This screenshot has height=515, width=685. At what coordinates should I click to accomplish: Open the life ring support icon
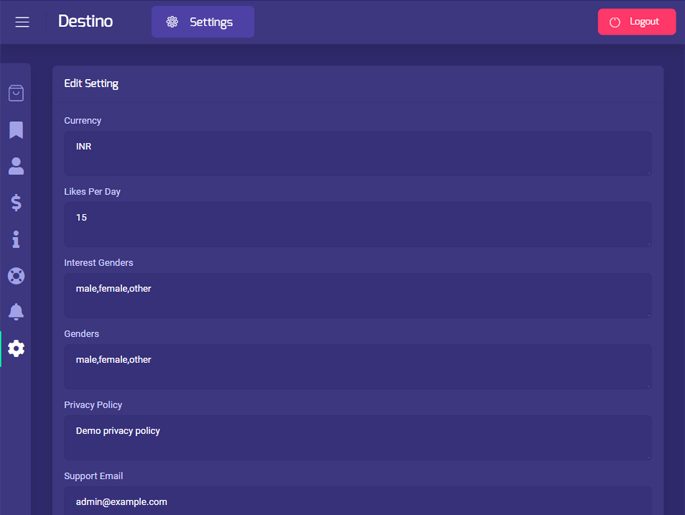[x=16, y=276]
